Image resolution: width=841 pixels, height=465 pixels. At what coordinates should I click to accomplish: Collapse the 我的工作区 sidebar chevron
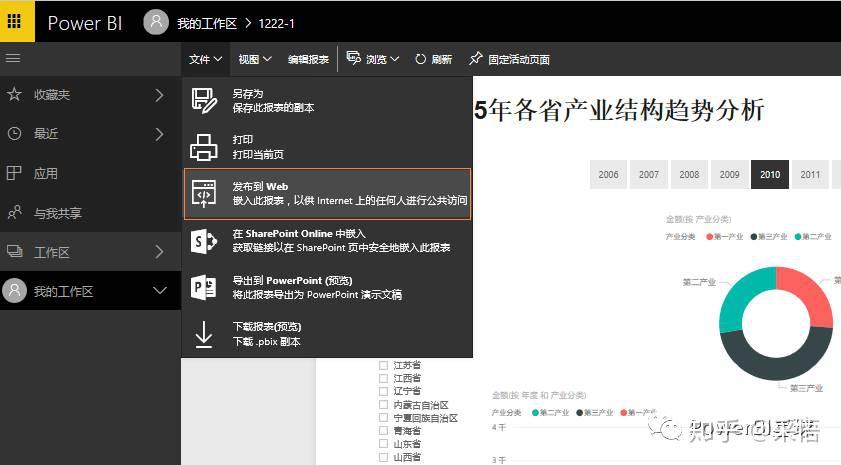pos(160,290)
